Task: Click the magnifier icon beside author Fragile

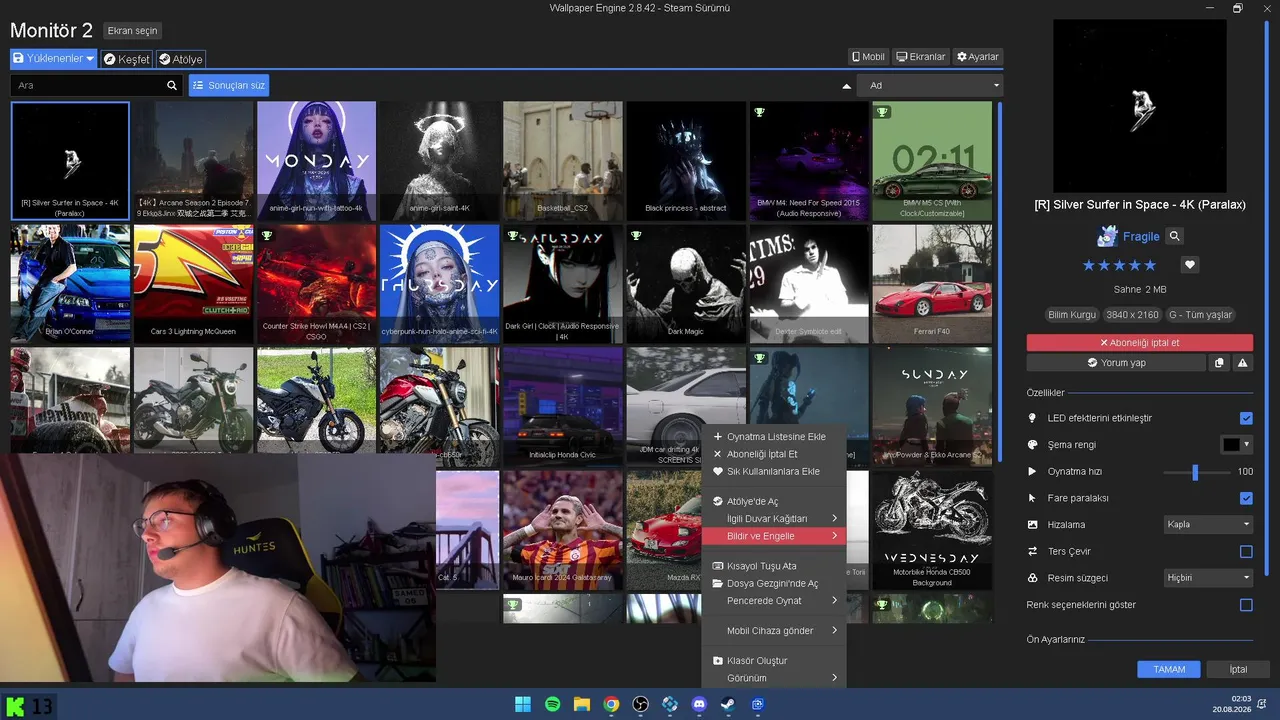Action: tap(1175, 236)
